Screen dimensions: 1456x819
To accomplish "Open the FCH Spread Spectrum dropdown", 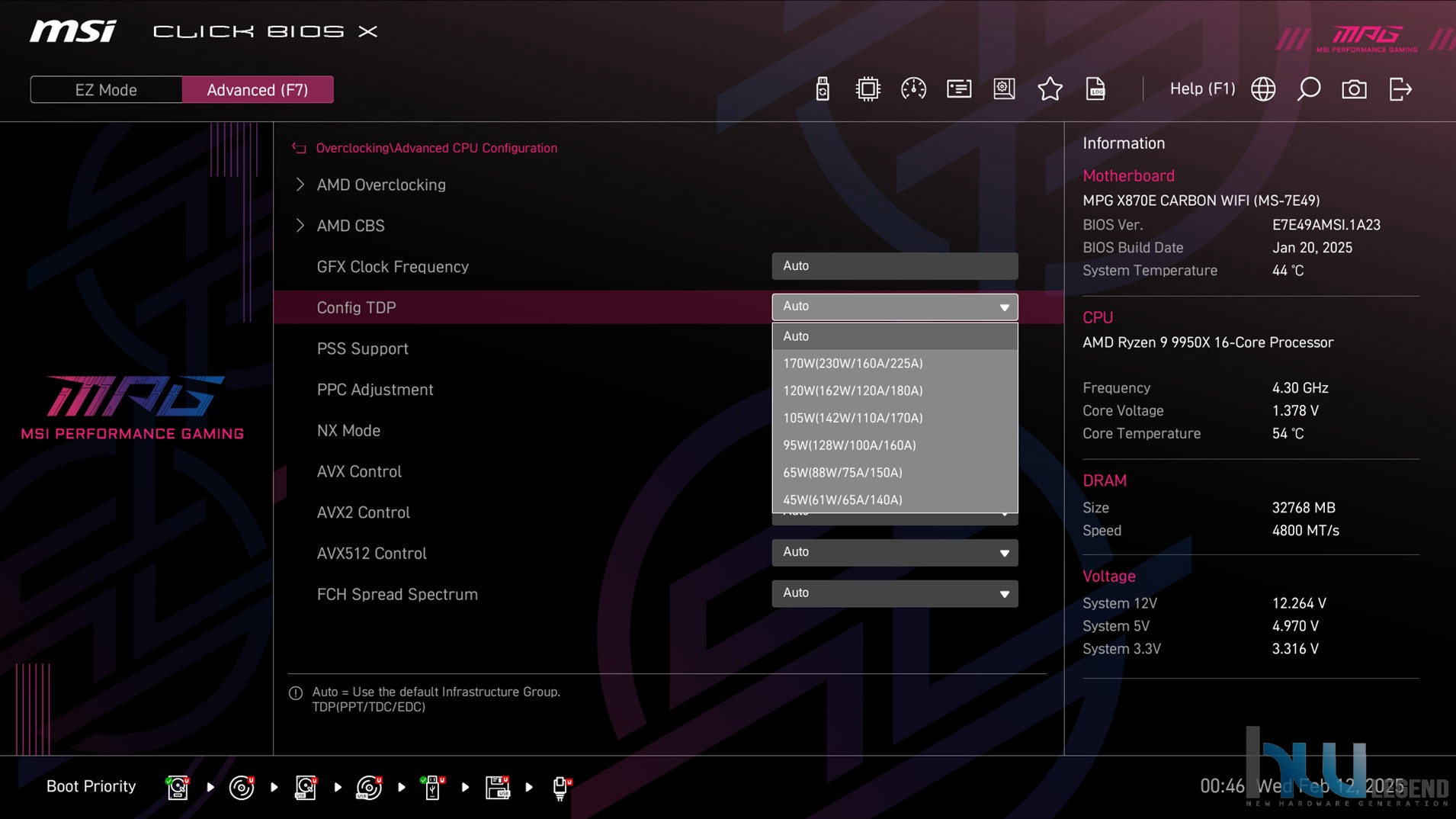I will (895, 593).
